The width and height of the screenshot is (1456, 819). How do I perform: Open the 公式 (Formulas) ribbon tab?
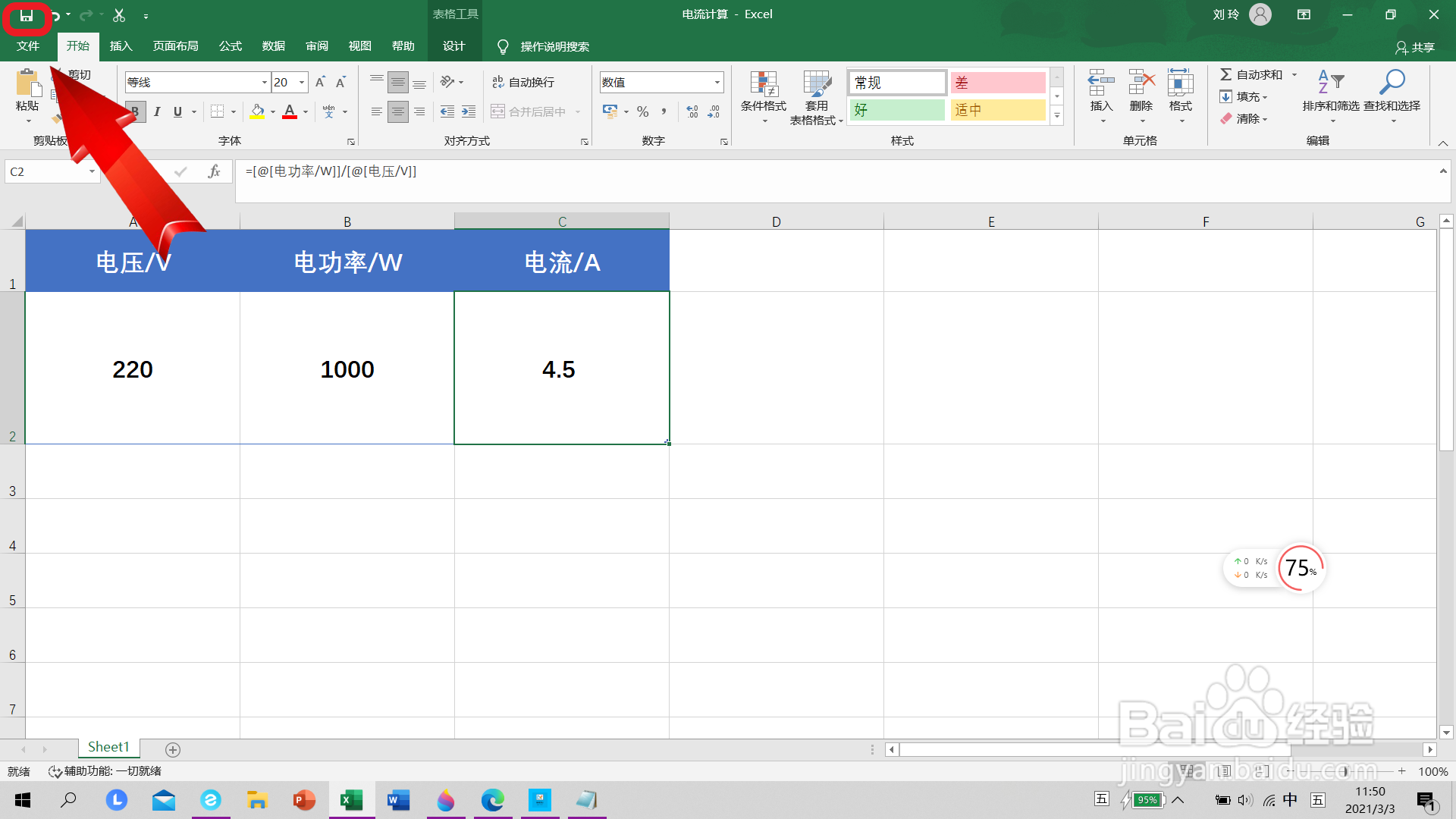(x=230, y=46)
